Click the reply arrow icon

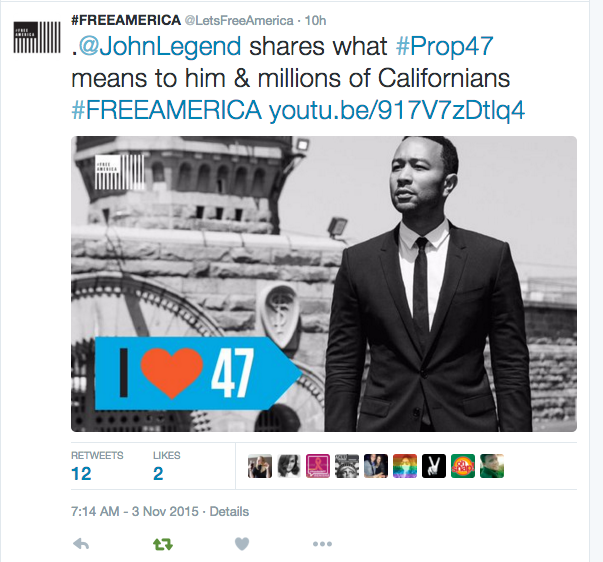point(81,544)
